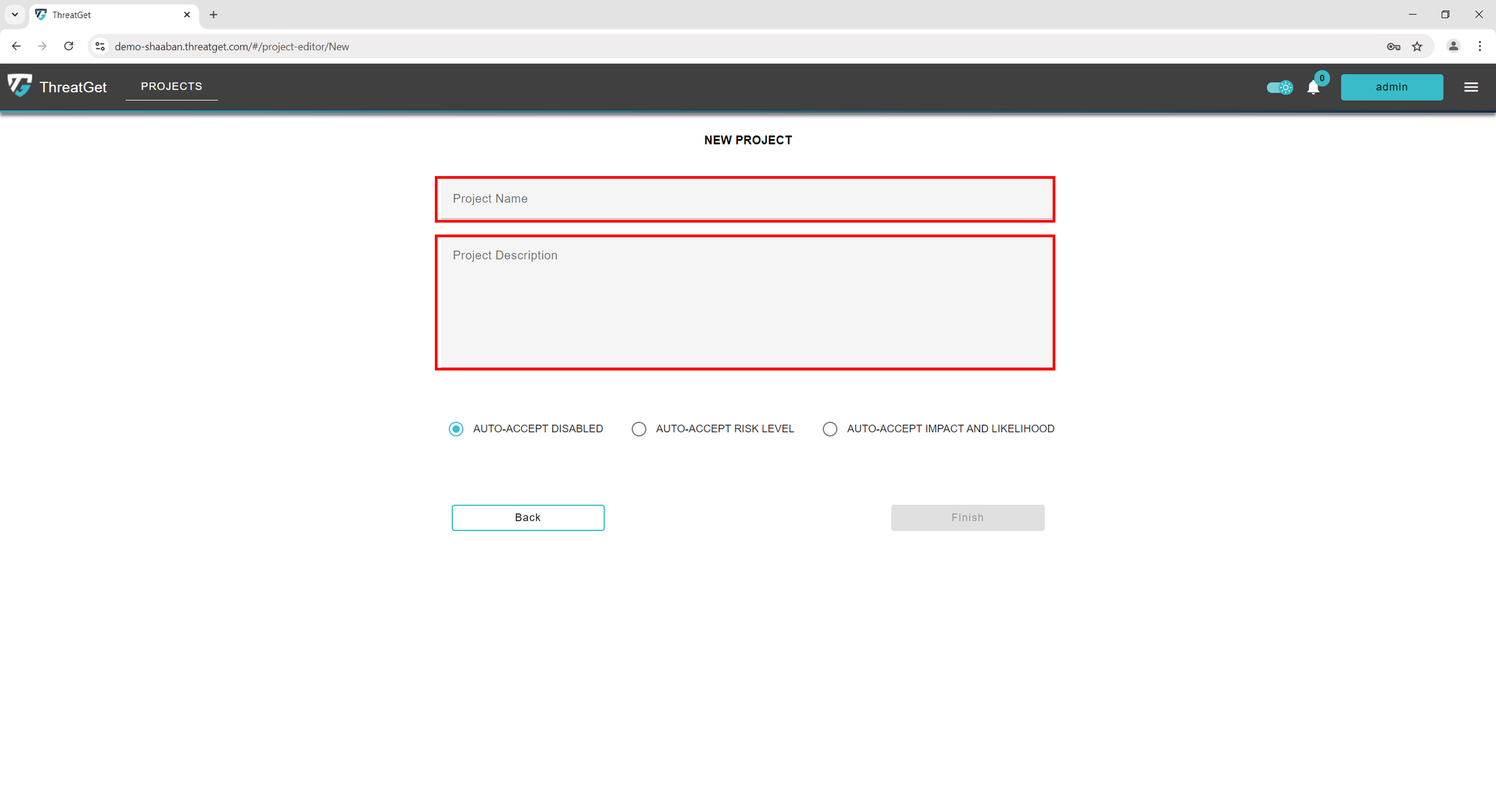Open a new browser tab
The height and width of the screenshot is (812, 1496).
pos(214,15)
